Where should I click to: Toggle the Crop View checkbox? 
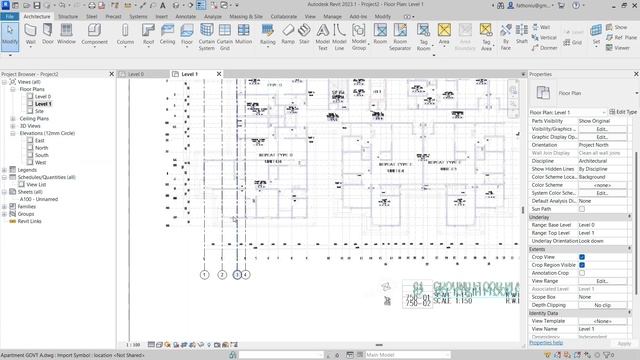pos(582,257)
